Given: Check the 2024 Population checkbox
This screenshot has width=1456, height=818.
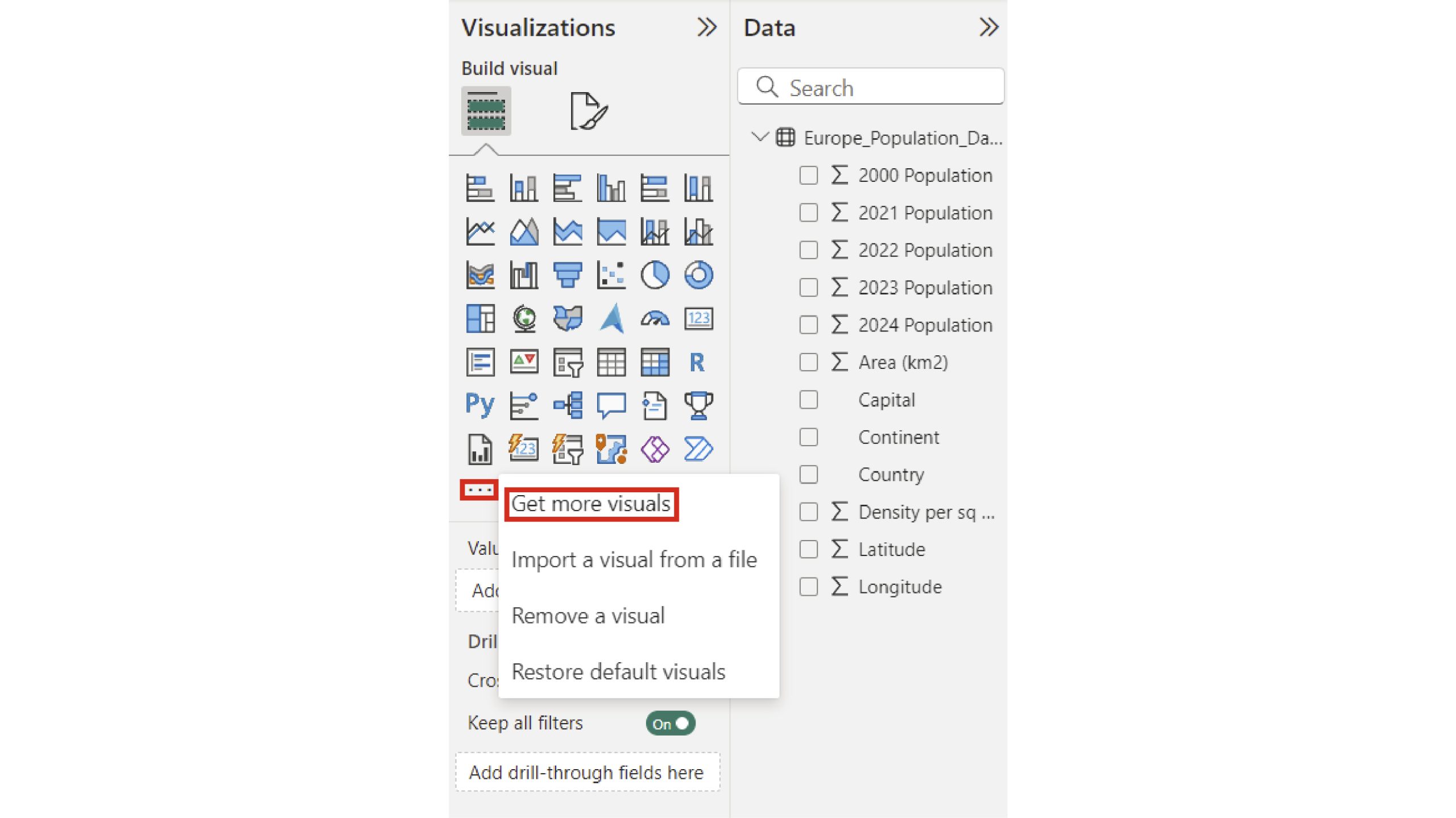Looking at the screenshot, I should click(809, 325).
